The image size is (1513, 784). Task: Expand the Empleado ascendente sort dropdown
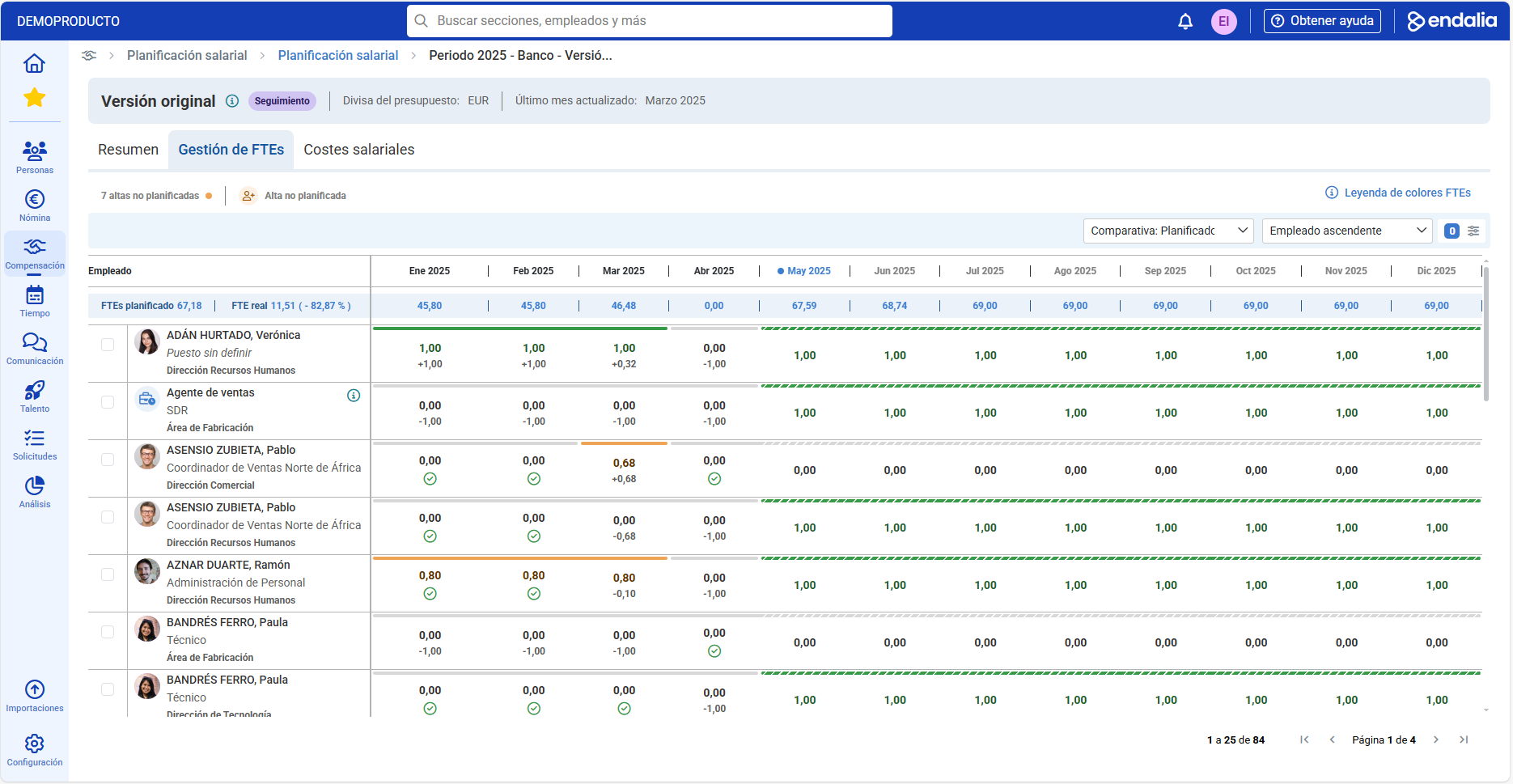[1347, 231]
